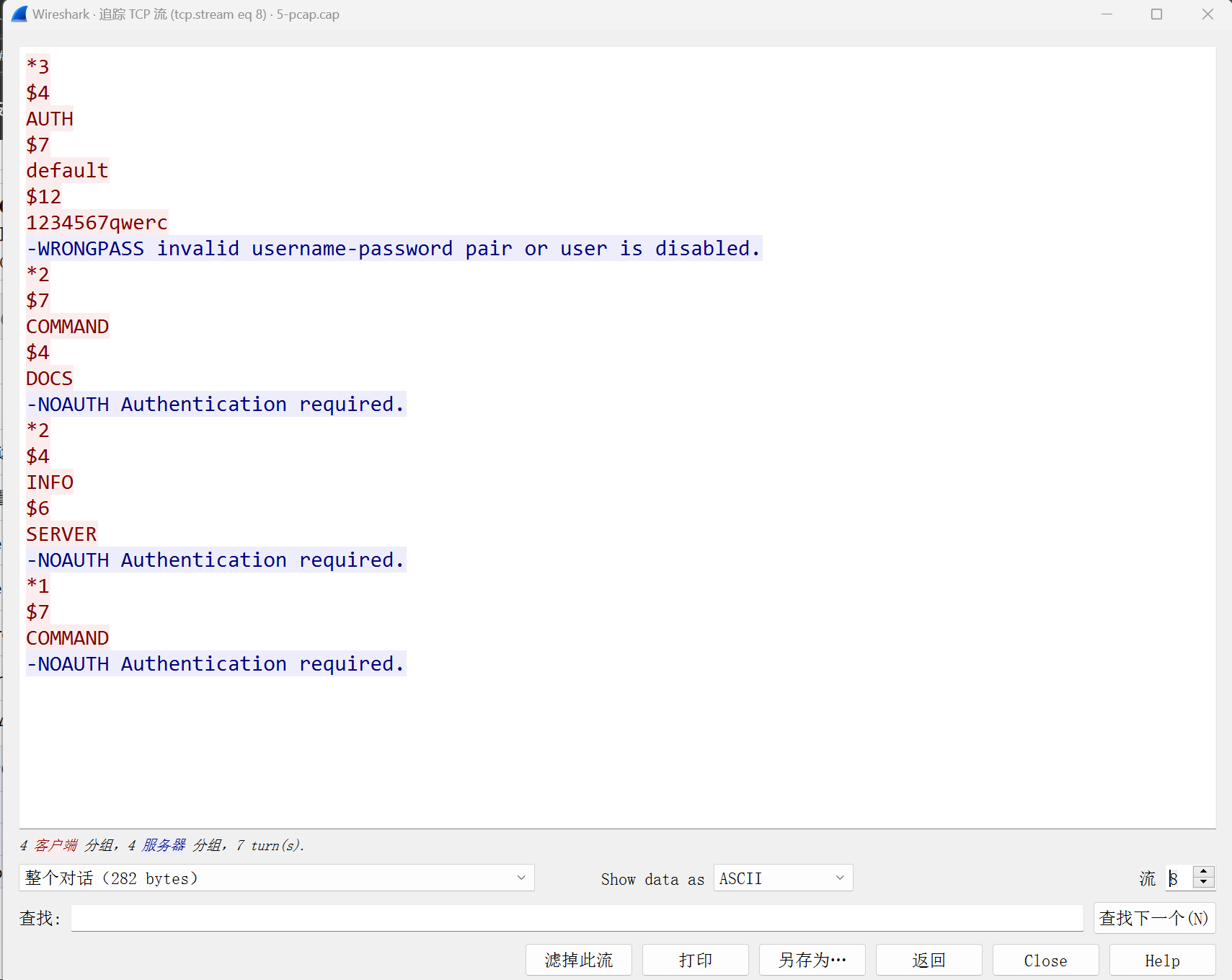Click the 查找下一个(N) find next button

pos(1154,918)
